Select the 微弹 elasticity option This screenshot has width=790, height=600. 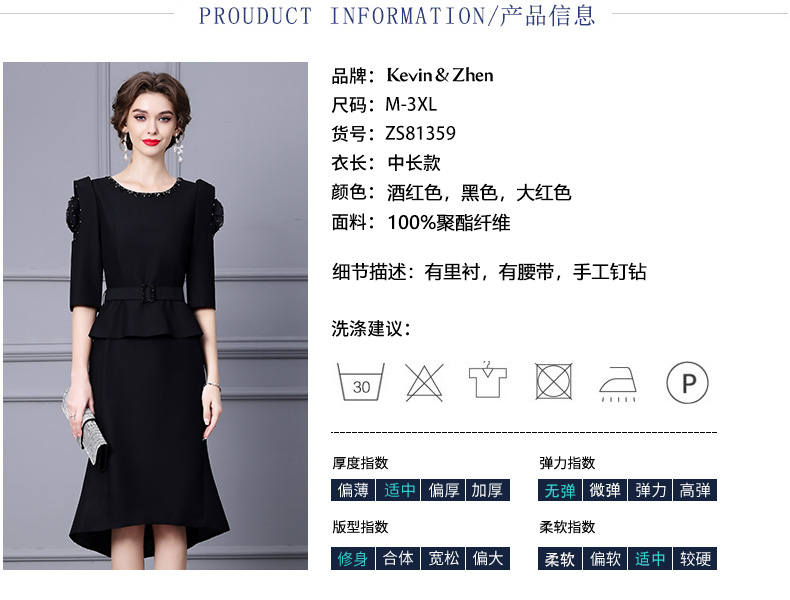(x=605, y=490)
